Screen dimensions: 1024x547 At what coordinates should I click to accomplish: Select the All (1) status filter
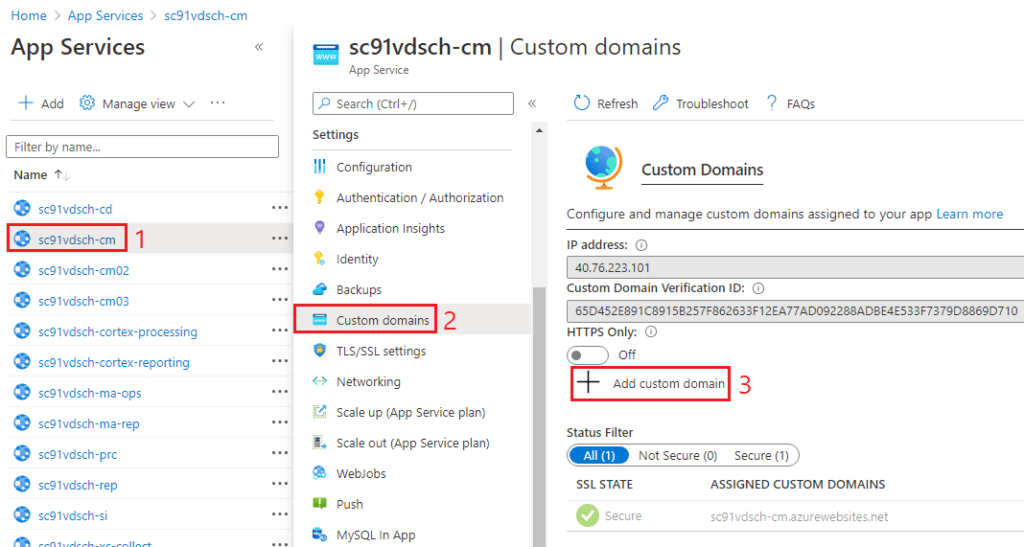(599, 456)
